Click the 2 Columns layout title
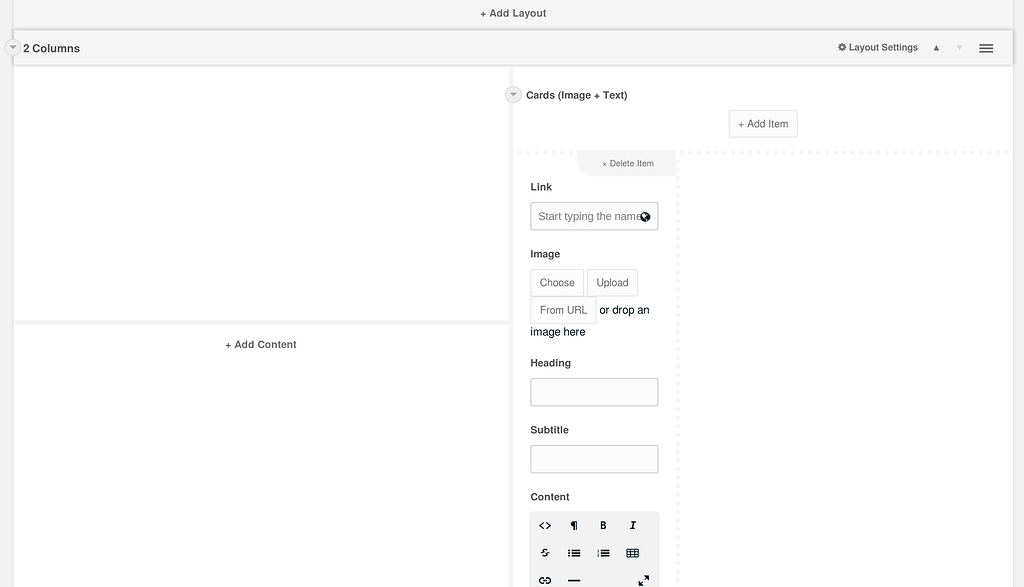Screen dimensions: 1024x587 click(x=52, y=48)
